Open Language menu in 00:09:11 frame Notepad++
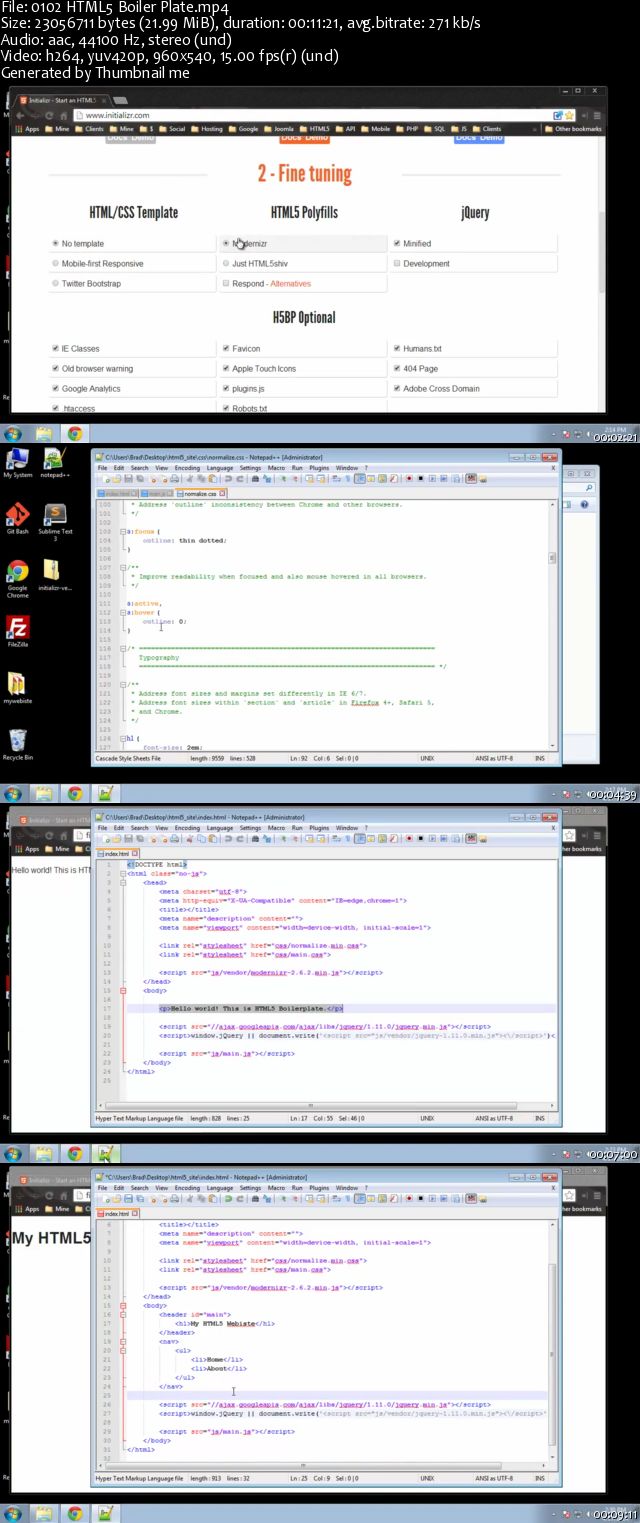Image resolution: width=640 pixels, height=1523 pixels. point(220,1188)
